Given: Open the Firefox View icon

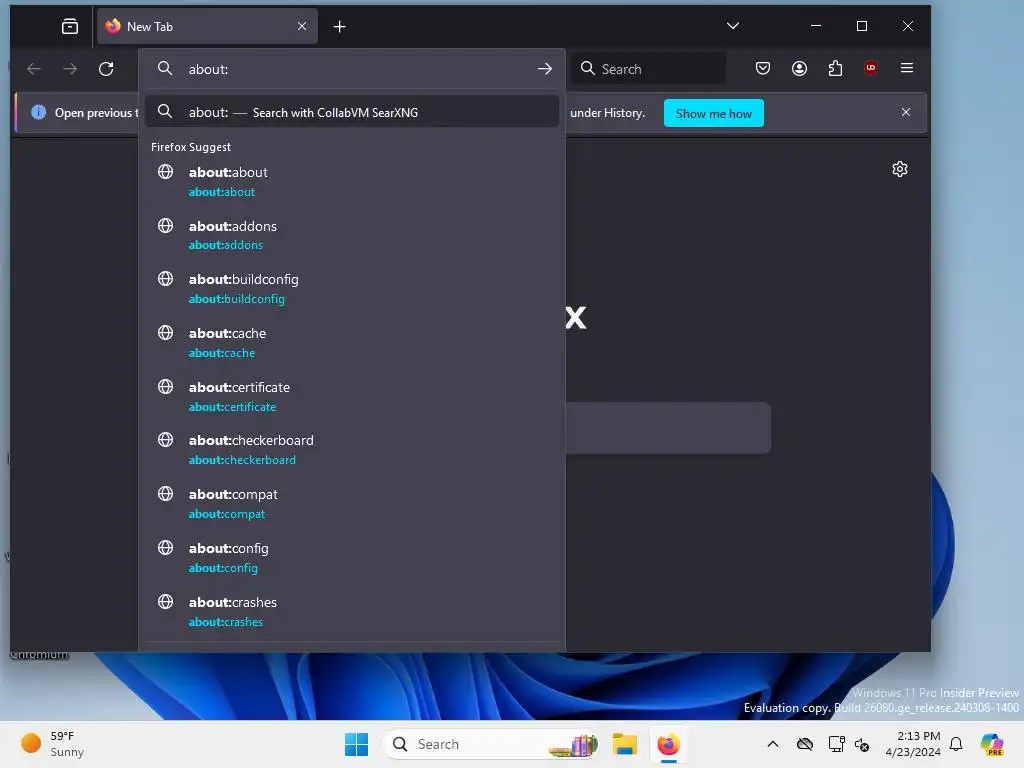Looking at the screenshot, I should (x=70, y=26).
